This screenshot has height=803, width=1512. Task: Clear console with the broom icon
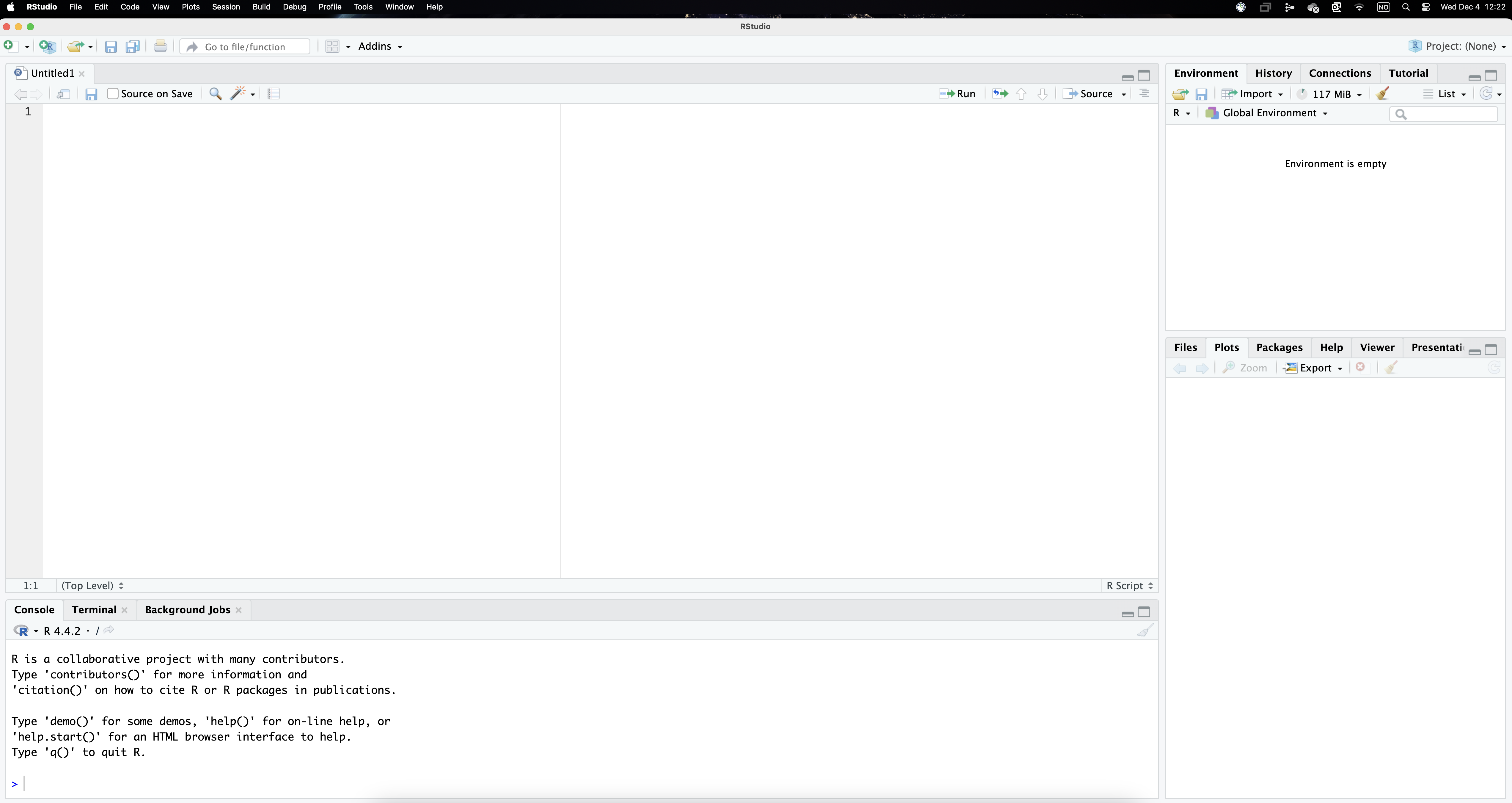(1145, 631)
